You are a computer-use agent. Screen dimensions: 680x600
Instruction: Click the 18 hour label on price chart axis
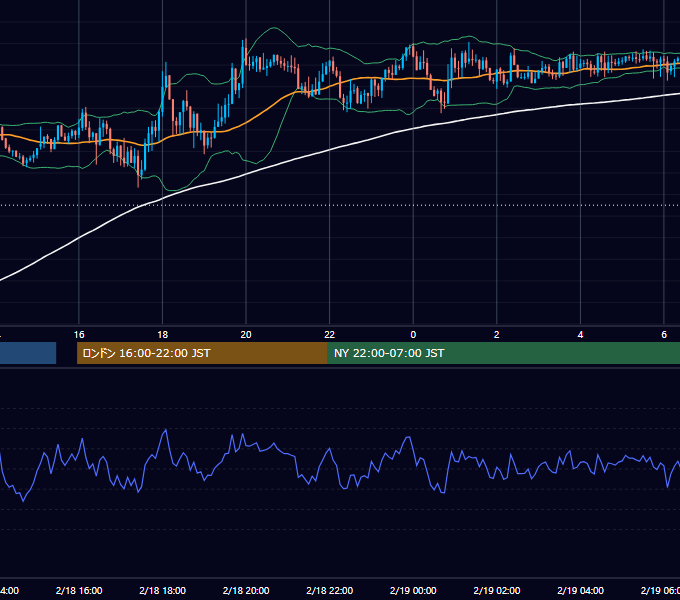(x=163, y=335)
